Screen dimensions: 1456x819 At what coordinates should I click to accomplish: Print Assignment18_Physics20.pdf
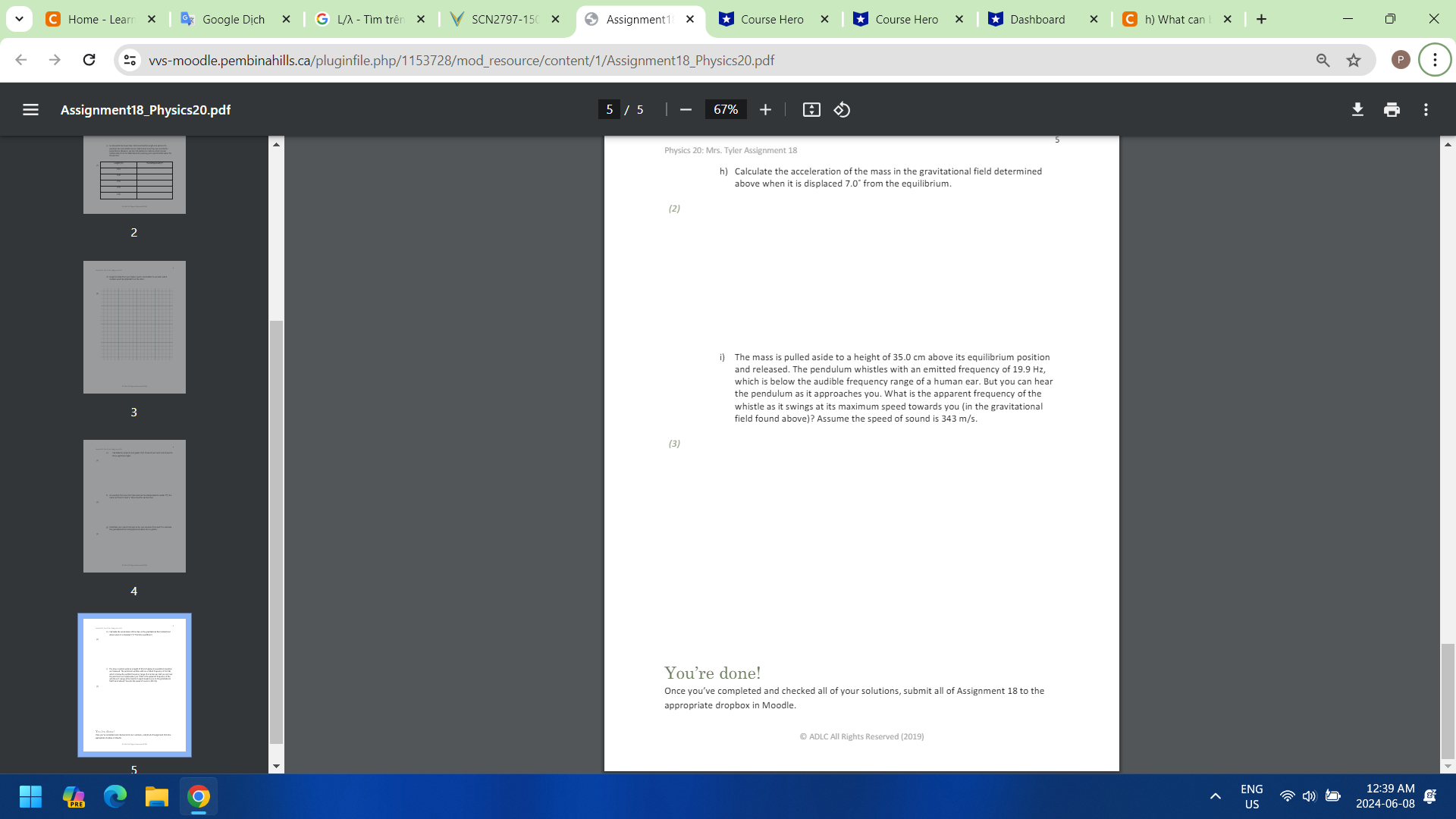1392,109
